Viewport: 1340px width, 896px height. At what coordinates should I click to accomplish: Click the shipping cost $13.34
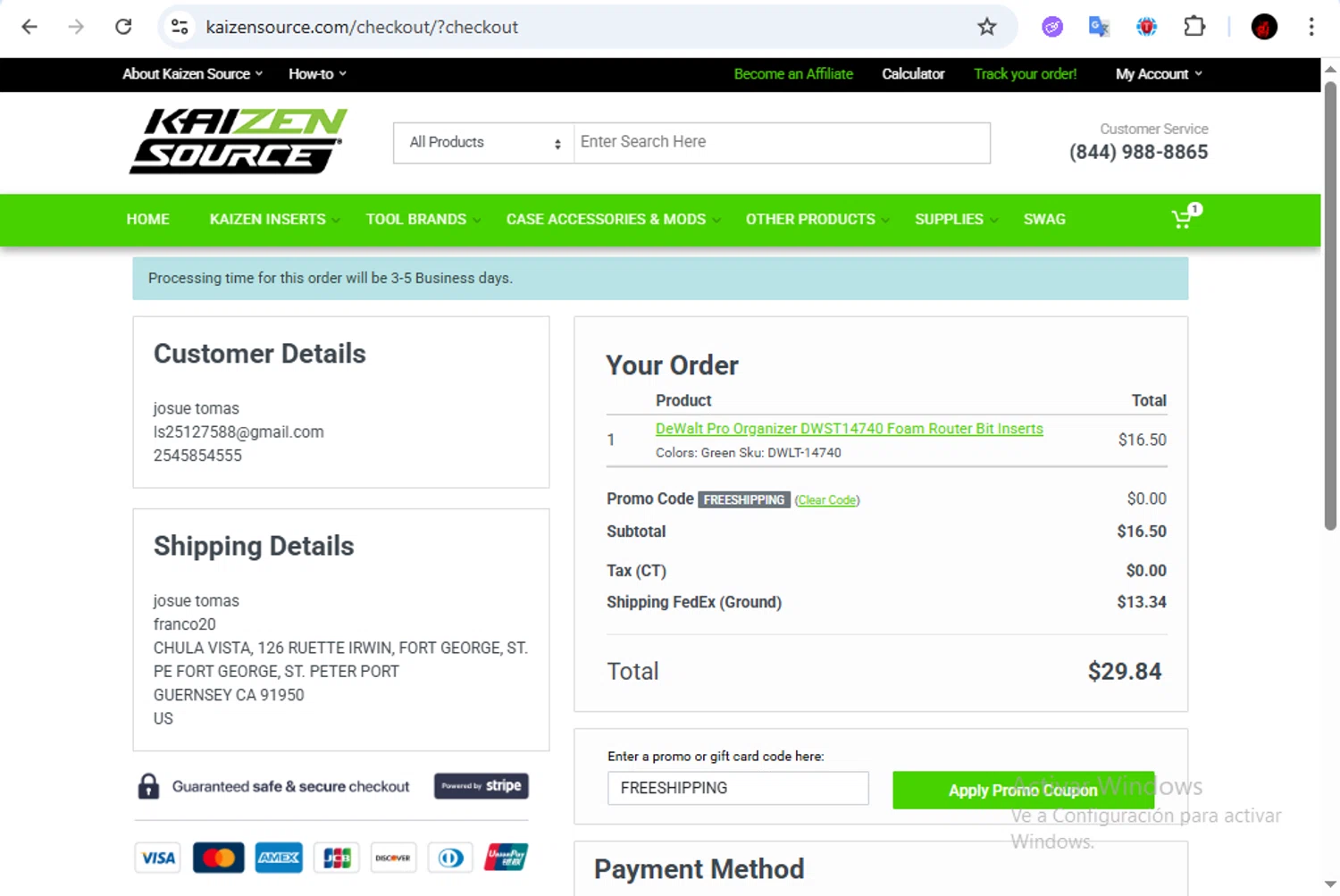tap(1142, 602)
